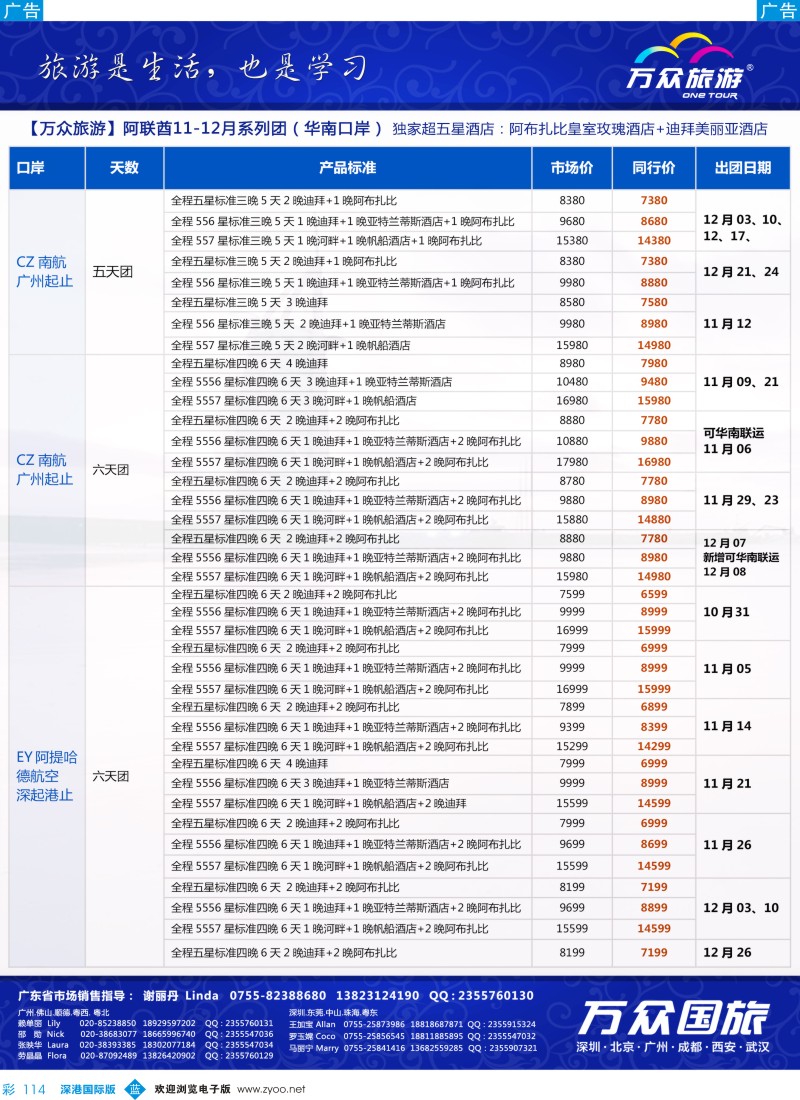Screen dimensions: 800x1100
Task: Click the 深港国际版 label at the bottom
Action: tap(88, 1089)
